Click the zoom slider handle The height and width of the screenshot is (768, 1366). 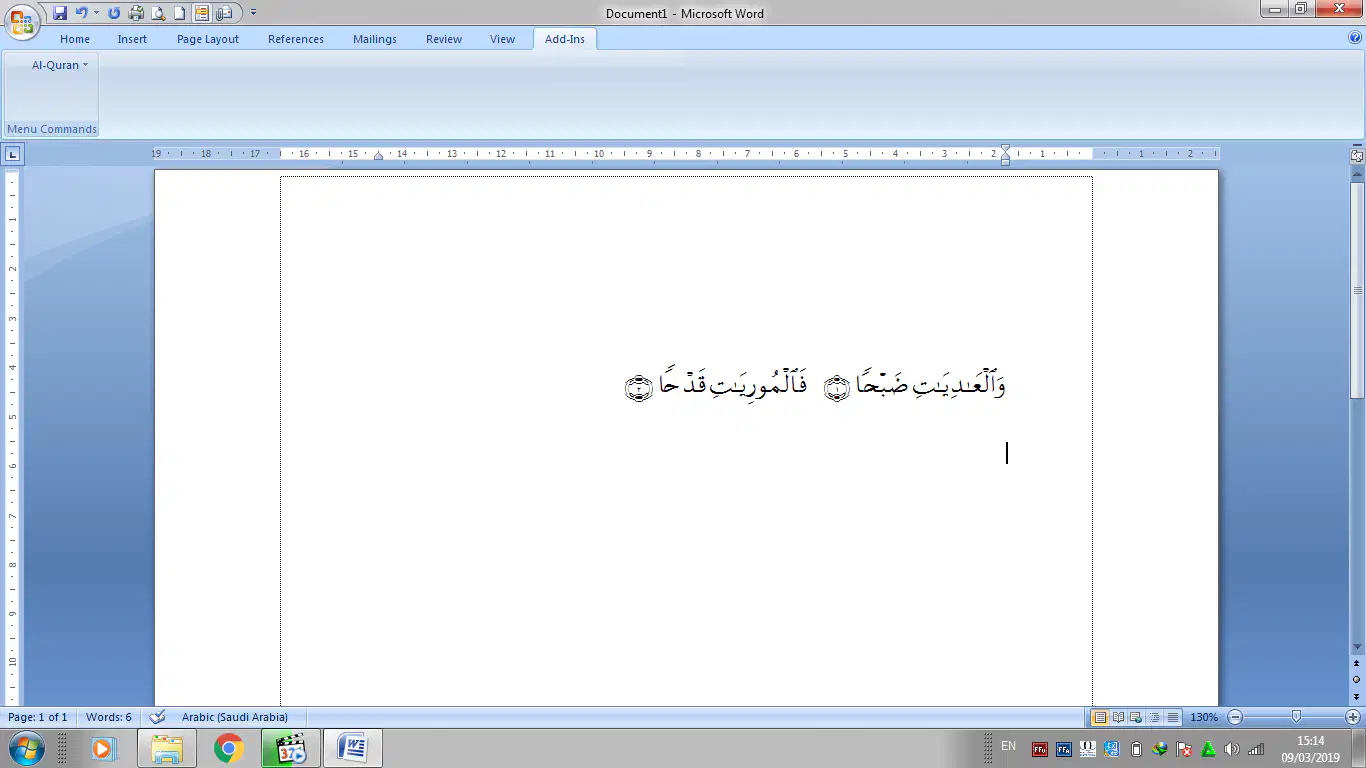[x=1296, y=717]
